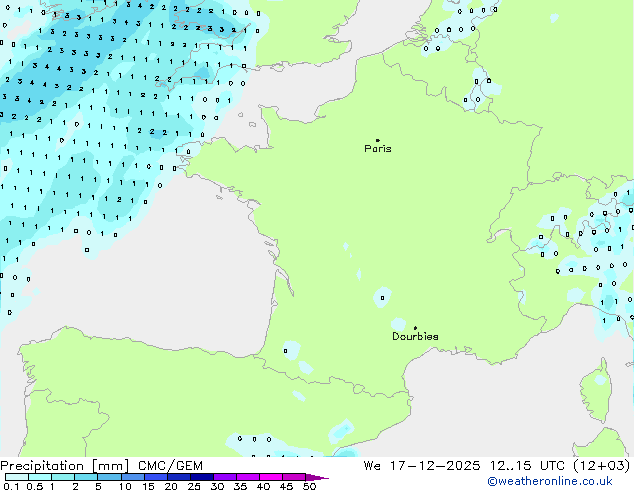Pick the 10–15 mm legend color swatch
Screen dimensions: 634x490
coord(133,477)
